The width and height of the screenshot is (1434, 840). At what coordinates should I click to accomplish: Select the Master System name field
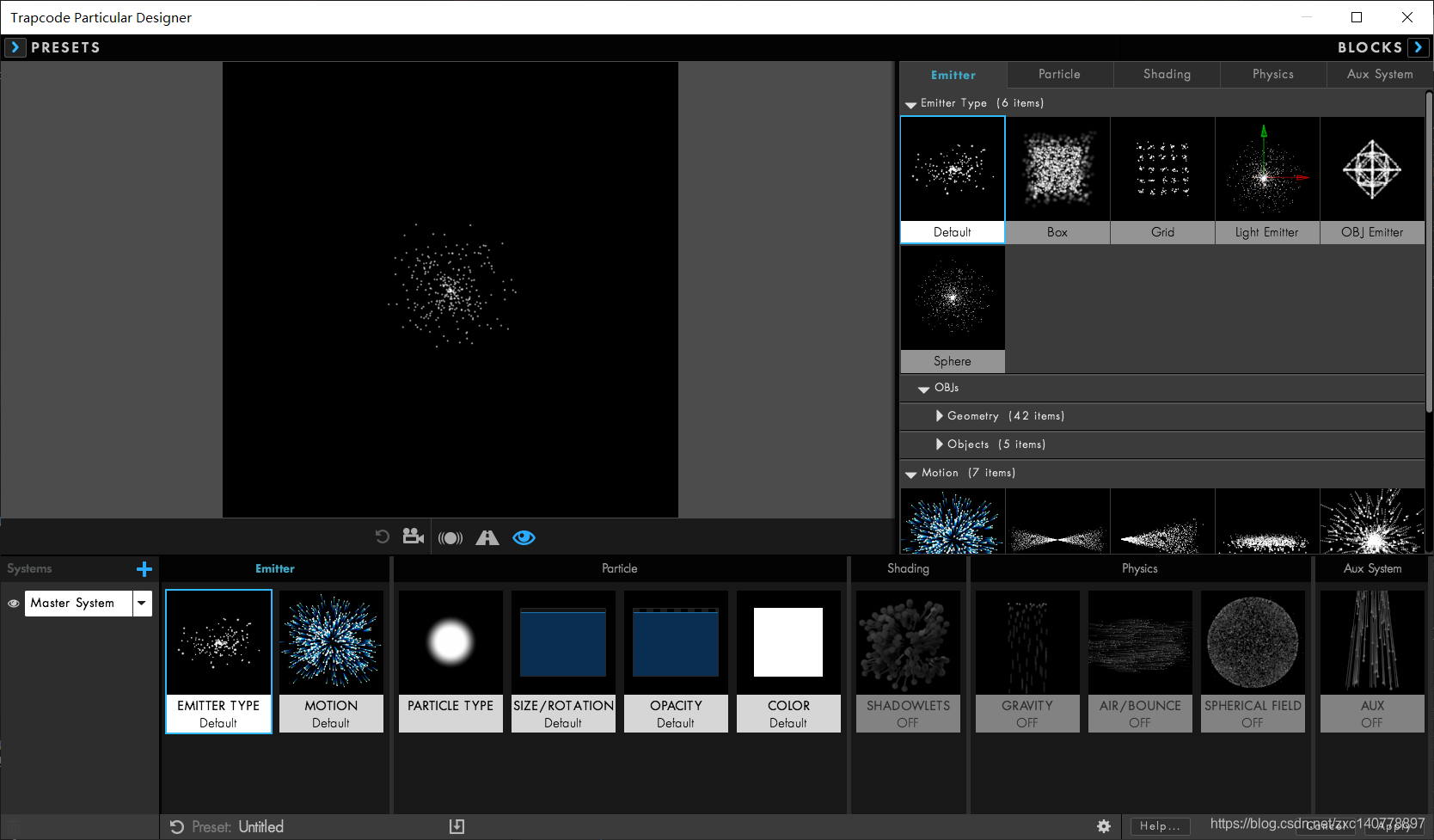78,604
